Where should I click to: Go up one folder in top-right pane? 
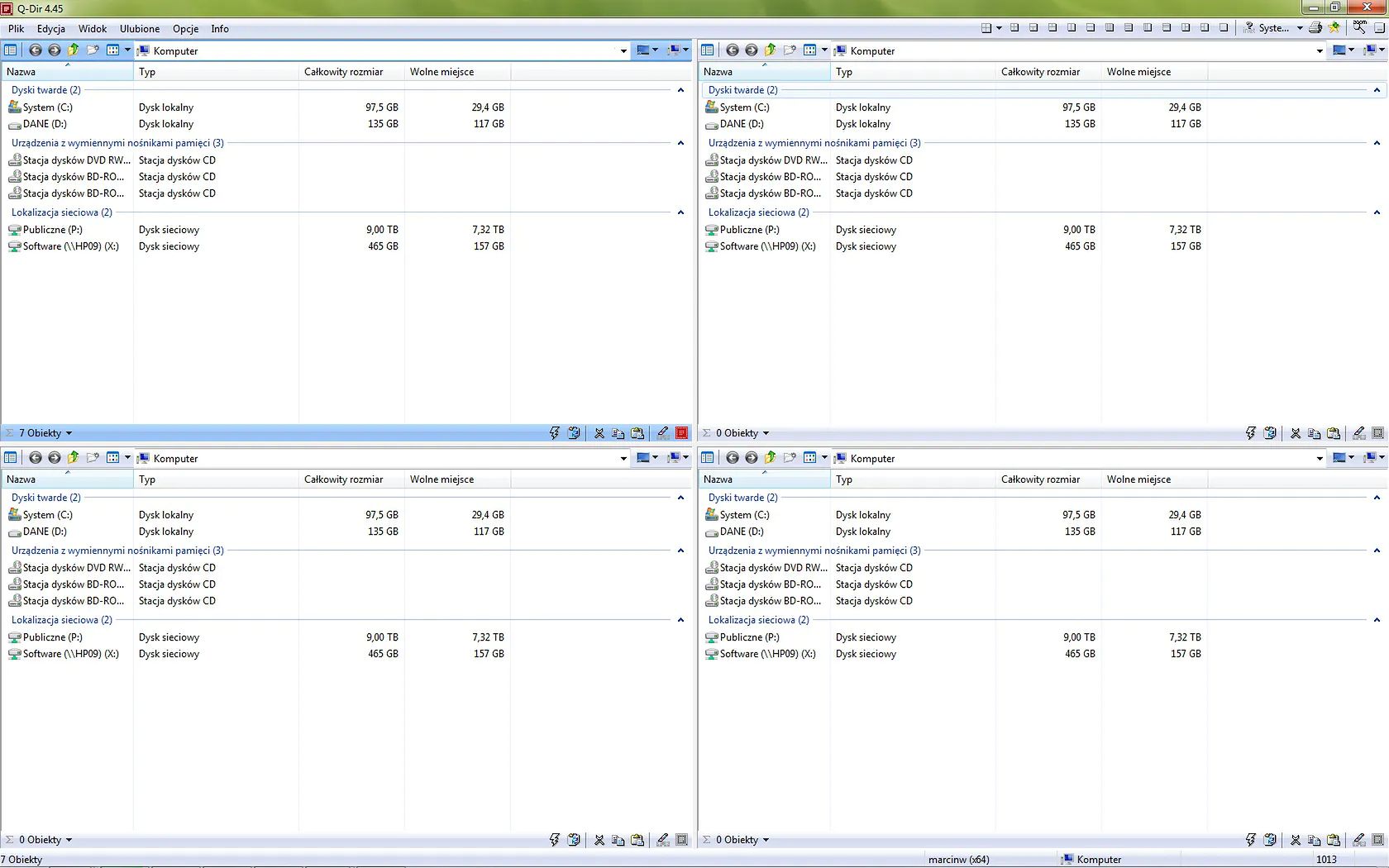[770, 50]
